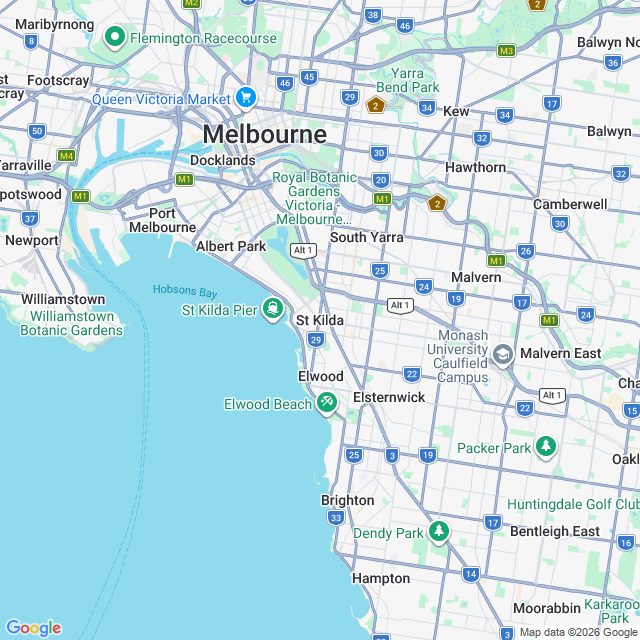Click the route 33 shield below Brighton
640x640 pixels.
[x=336, y=518]
